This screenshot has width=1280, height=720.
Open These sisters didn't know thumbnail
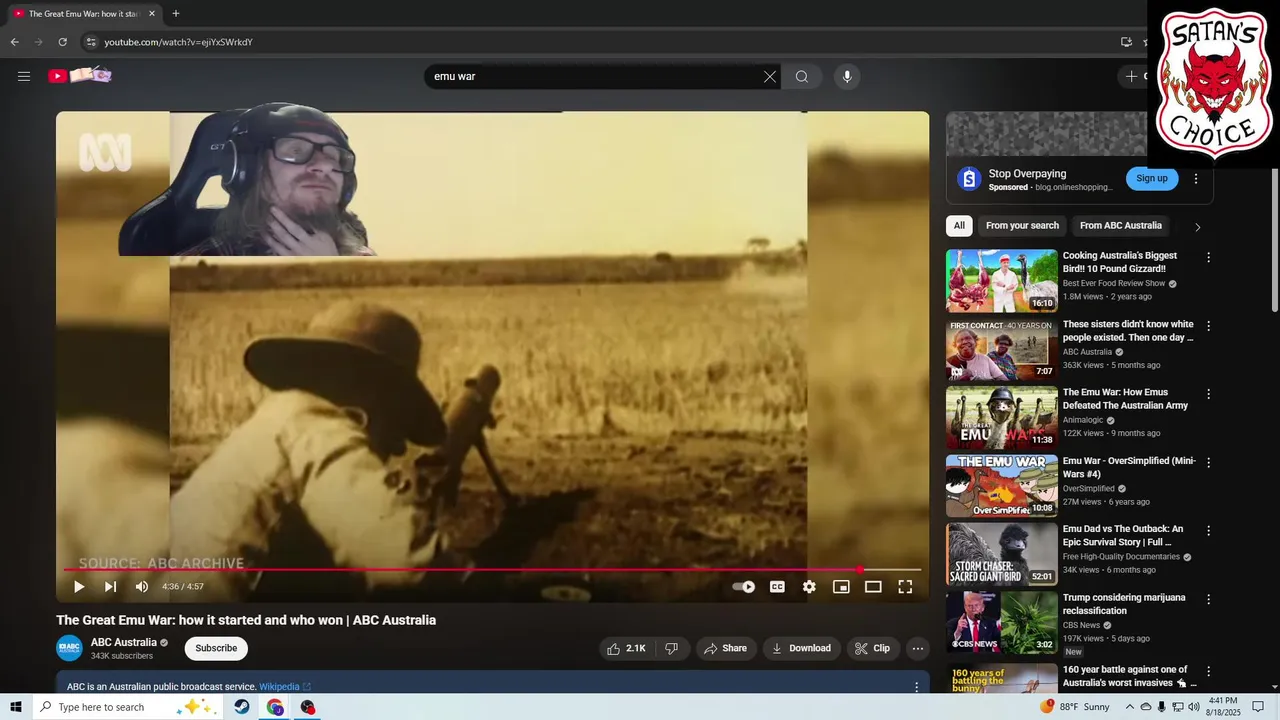[1002, 349]
